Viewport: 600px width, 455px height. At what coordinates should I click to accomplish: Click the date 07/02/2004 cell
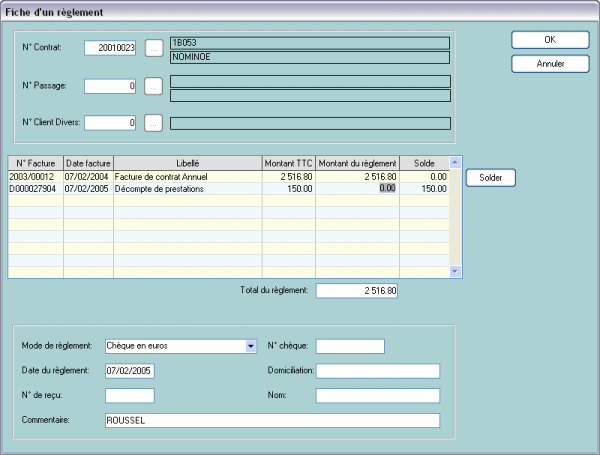[88, 177]
